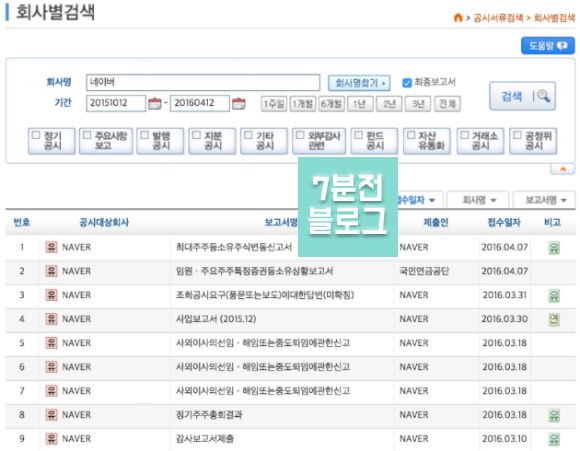Check the 정기공시 filter
Image resolution: width=580 pixels, height=451 pixels.
tap(36, 135)
